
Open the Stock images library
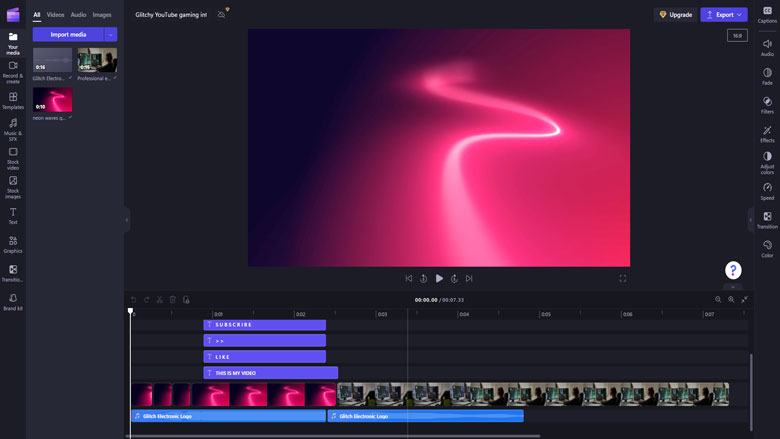13,187
